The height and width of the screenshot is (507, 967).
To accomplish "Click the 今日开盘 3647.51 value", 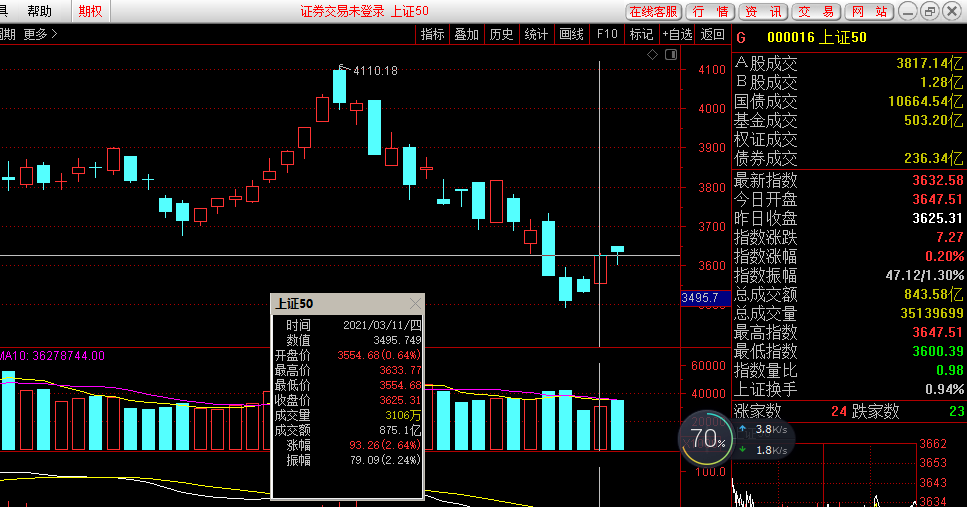I will [x=937, y=199].
